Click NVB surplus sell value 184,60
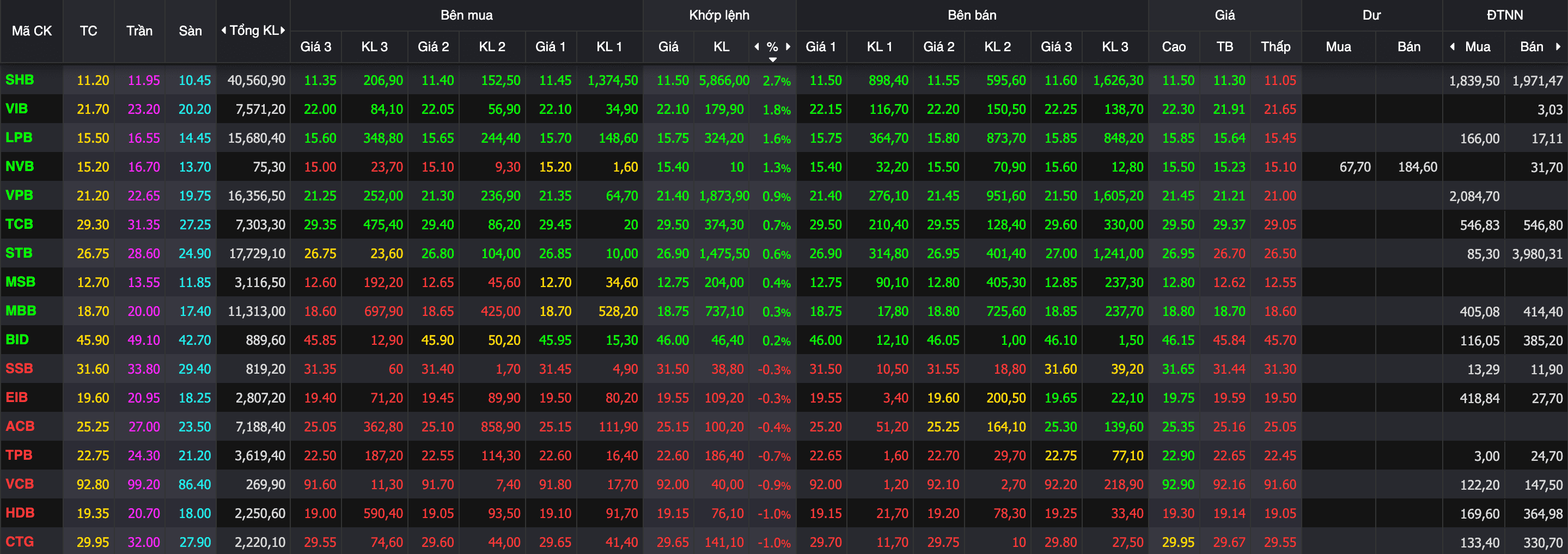The image size is (1568, 554). (x=1417, y=167)
